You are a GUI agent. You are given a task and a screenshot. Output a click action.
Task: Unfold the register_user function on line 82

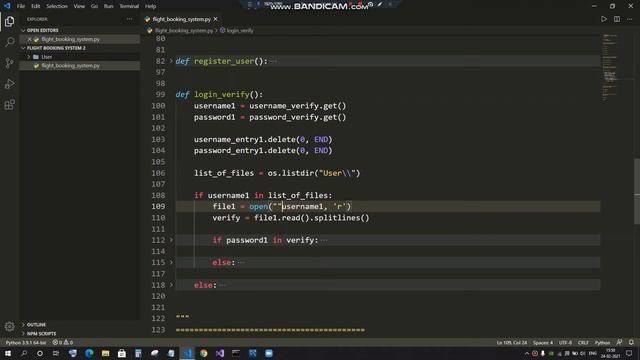click(x=171, y=61)
